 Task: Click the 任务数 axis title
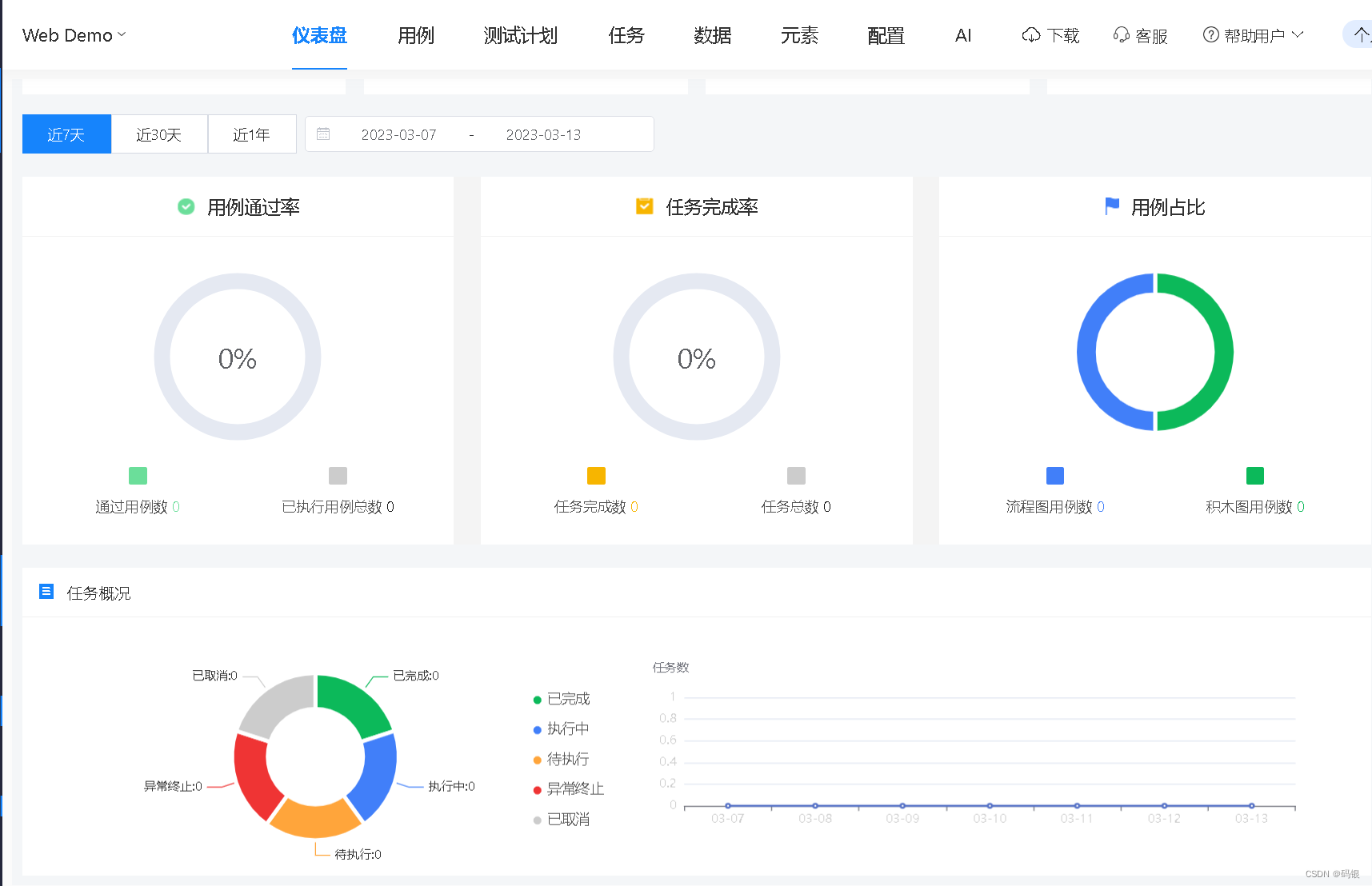pos(670,668)
